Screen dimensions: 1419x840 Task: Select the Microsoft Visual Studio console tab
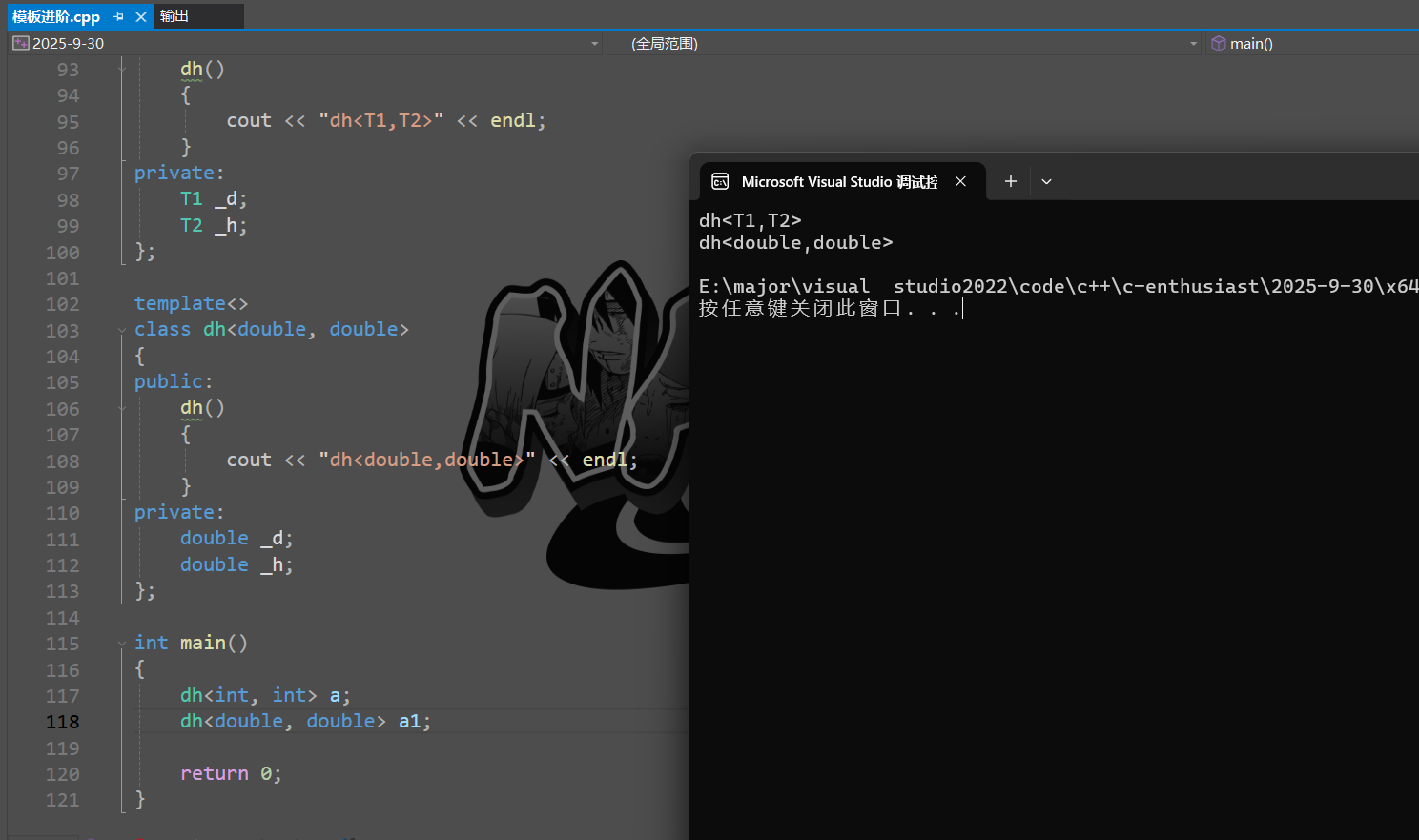point(841,181)
